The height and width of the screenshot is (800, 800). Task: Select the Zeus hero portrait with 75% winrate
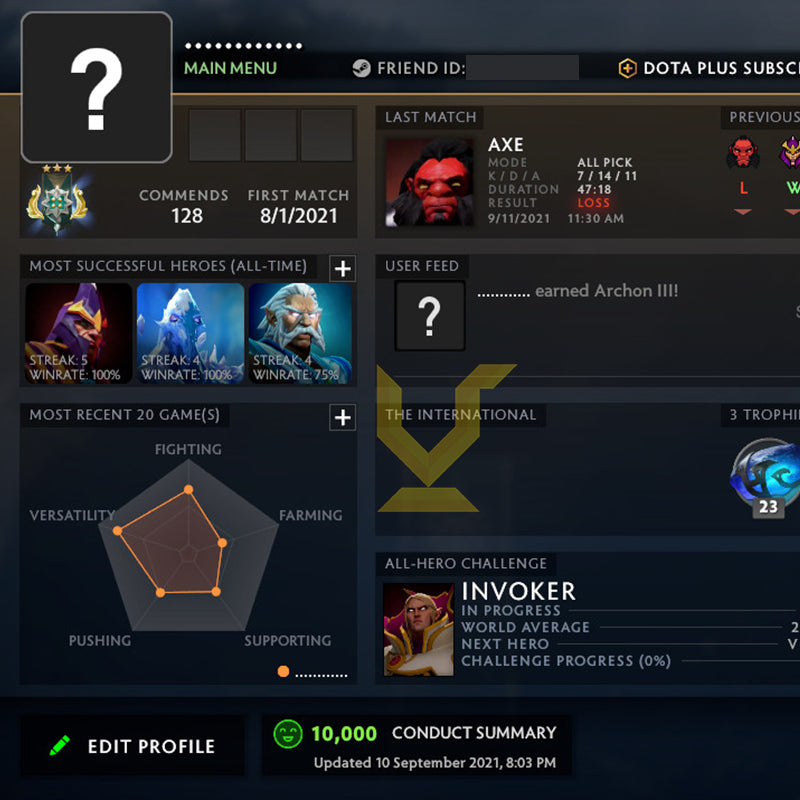pyautogui.click(x=300, y=333)
